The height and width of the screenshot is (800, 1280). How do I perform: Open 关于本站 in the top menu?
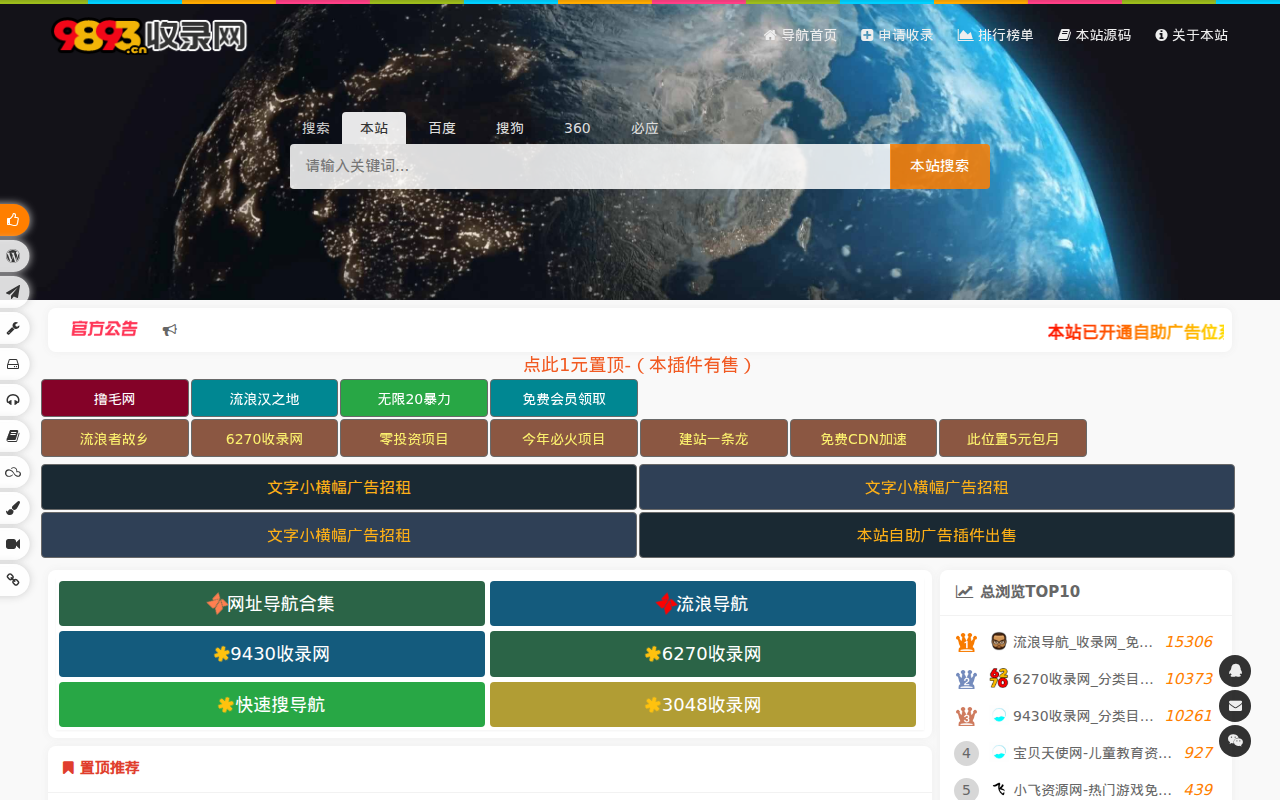(1191, 35)
